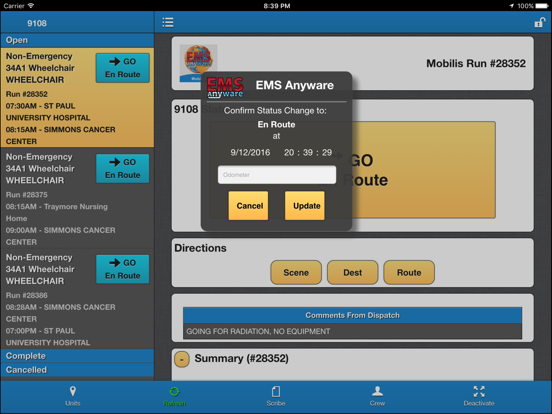Viewport: 552px width, 414px height.
Task: Collapse the Summary (#28352) section
Action: [x=182, y=359]
